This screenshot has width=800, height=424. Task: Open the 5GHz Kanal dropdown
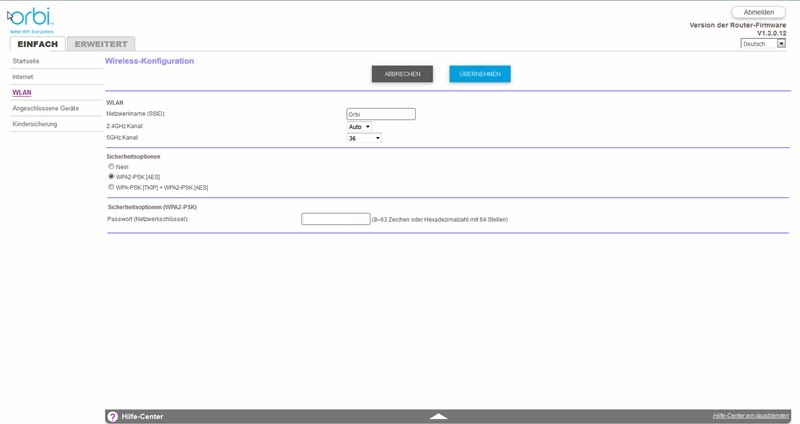pyautogui.click(x=364, y=138)
